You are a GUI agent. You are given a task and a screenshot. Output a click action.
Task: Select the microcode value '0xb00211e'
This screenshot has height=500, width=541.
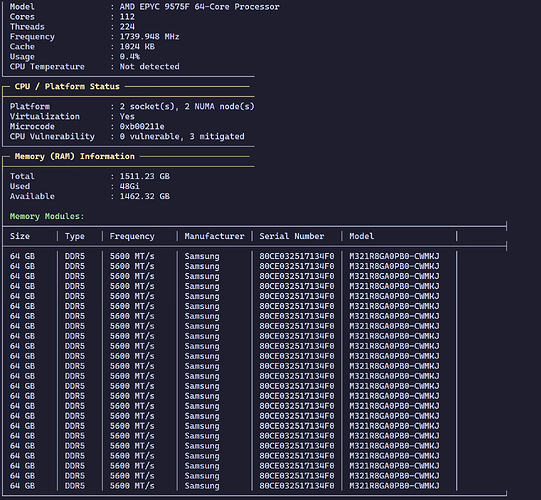point(142,126)
